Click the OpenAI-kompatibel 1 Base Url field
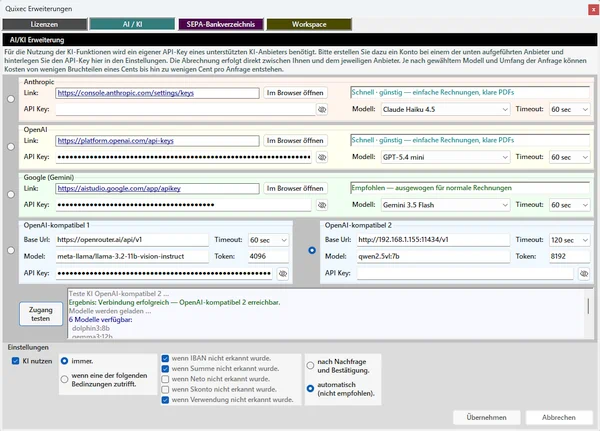This screenshot has width=600, height=431. coord(132,240)
